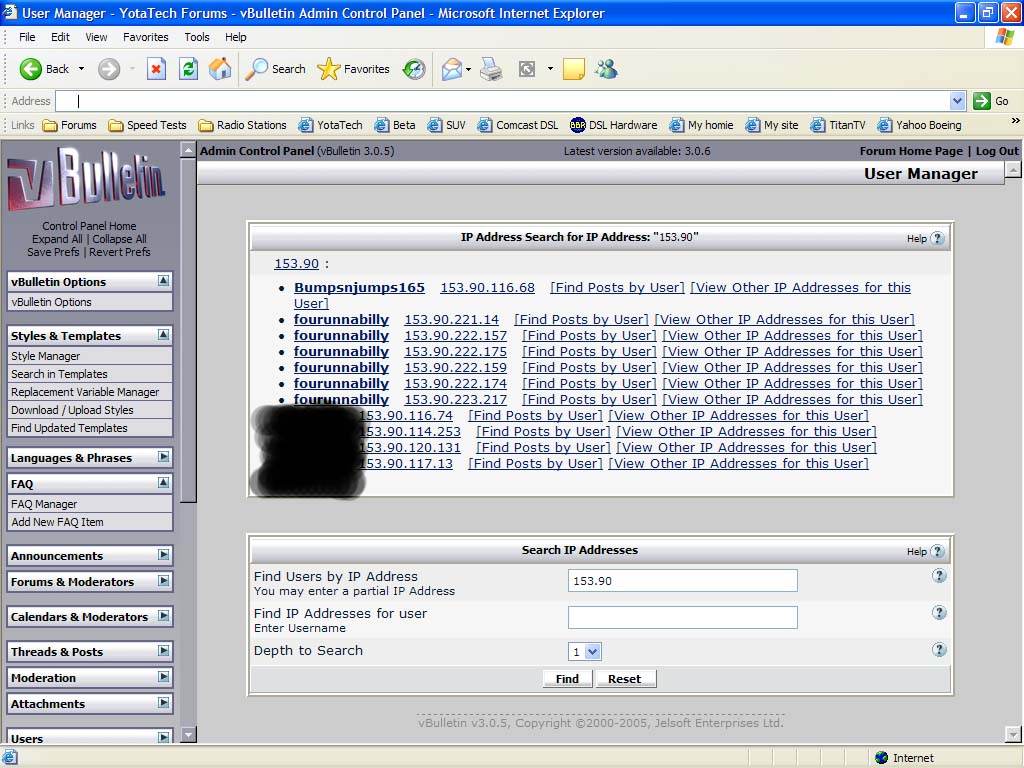Image resolution: width=1024 pixels, height=768 pixels.
Task: Click Find Posts by User for 153.90.221.14
Action: tap(581, 319)
